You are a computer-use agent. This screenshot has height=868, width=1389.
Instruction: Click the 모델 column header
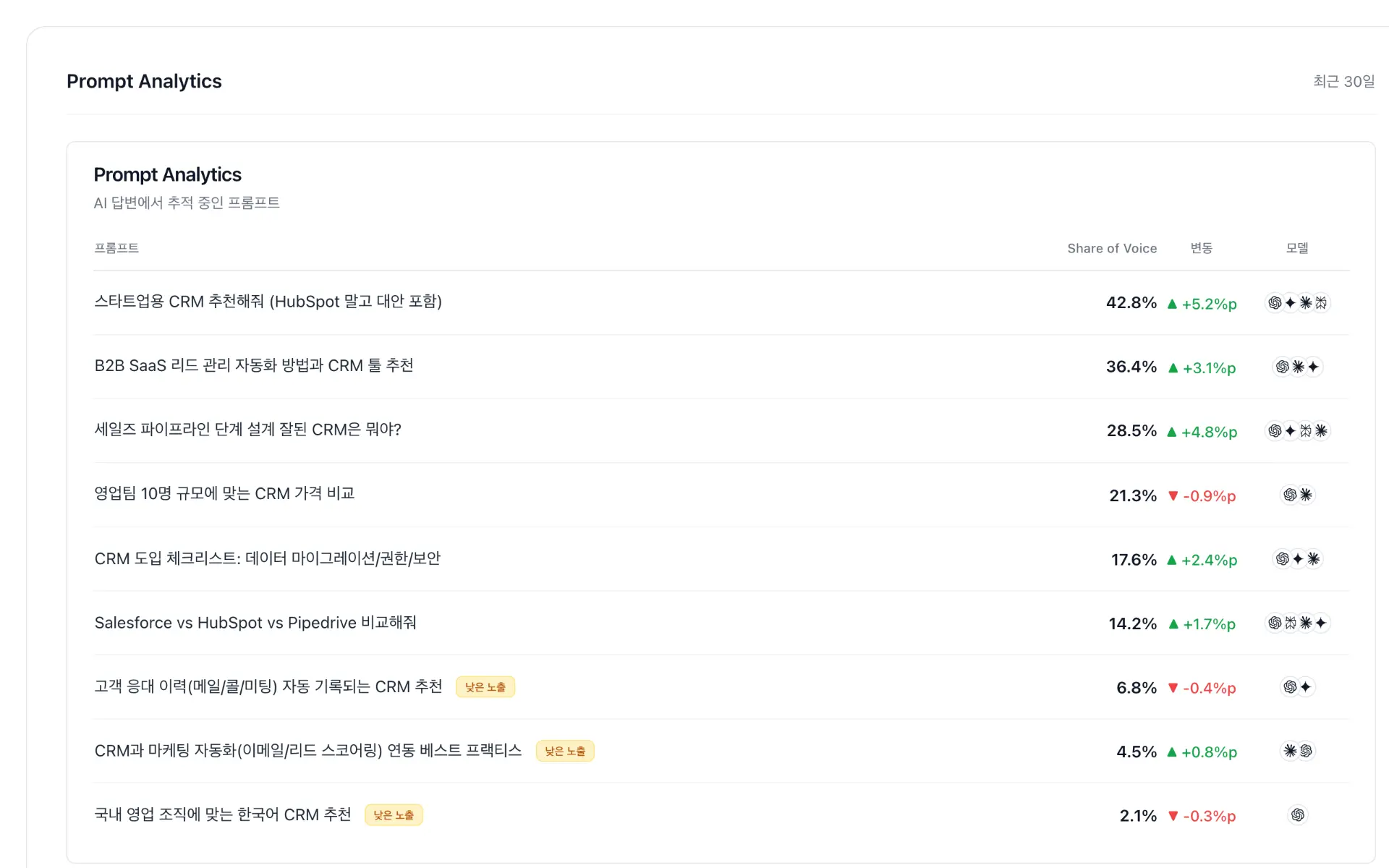(1297, 248)
